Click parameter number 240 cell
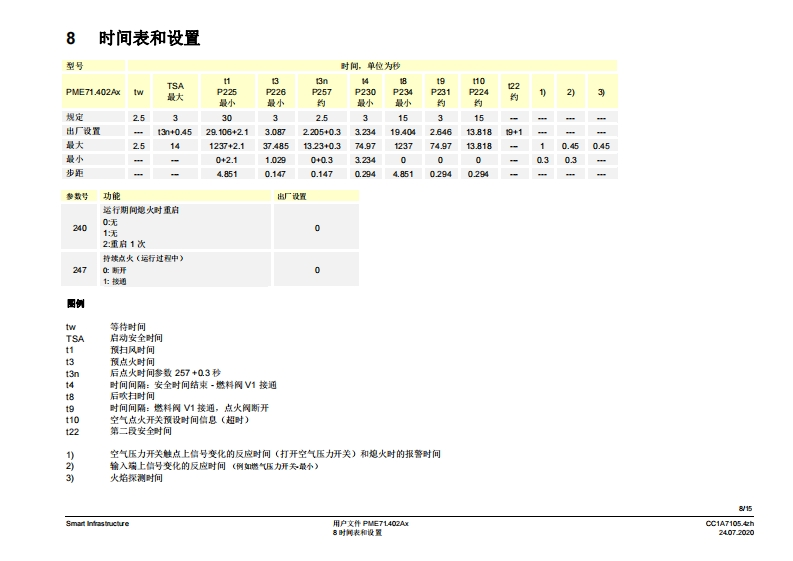Screen dimensions: 793x561 [x=80, y=228]
